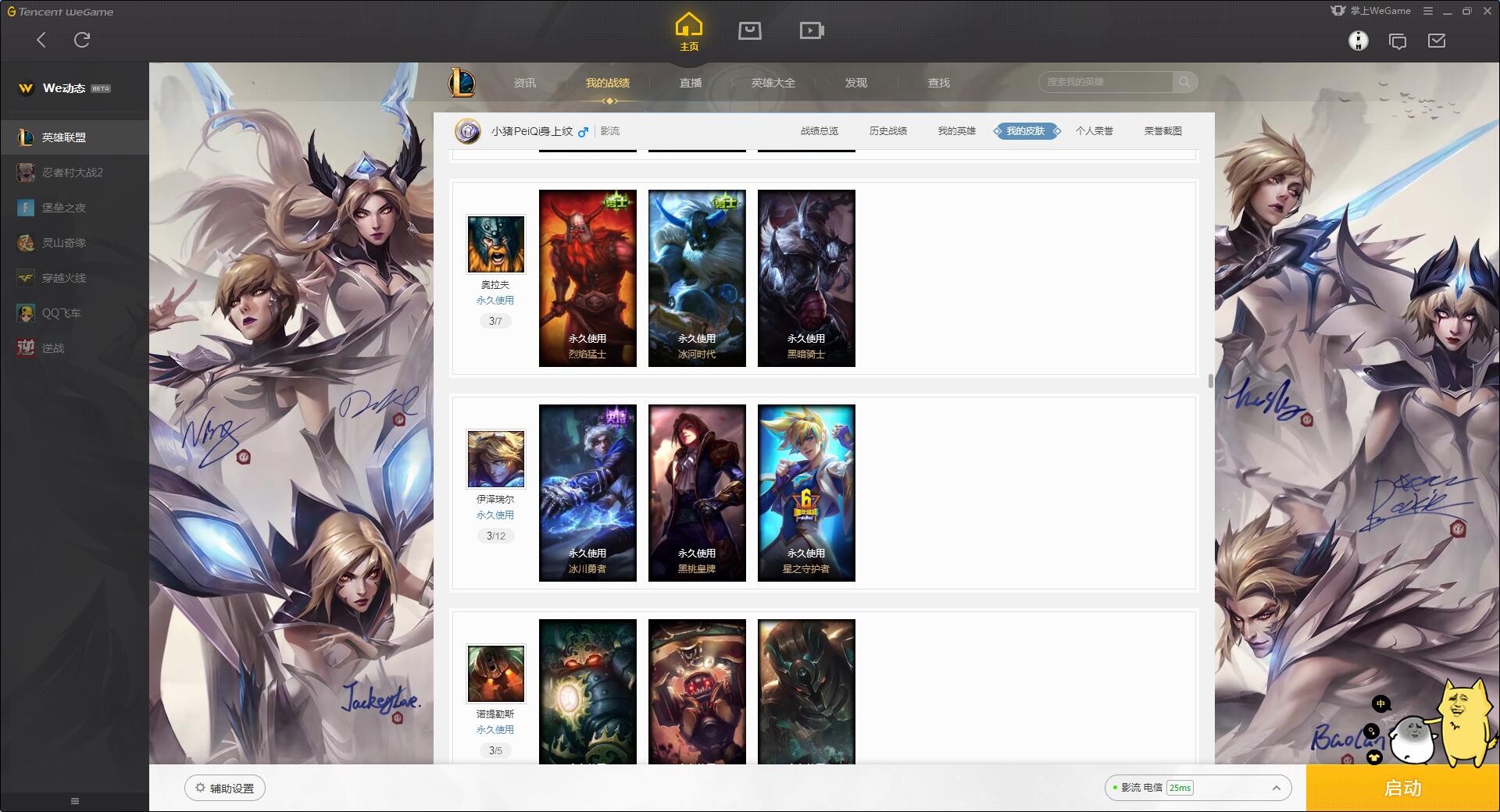The width and height of the screenshot is (1500, 812).
Task: Switch to 我的战绩 tab
Action: (x=608, y=83)
